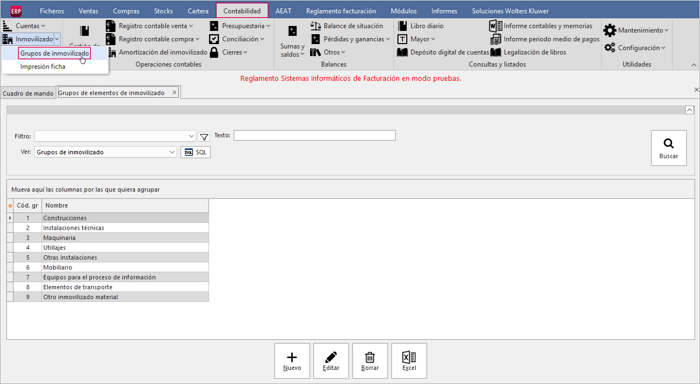Click Informe periodo medio de pagos icon
The image size is (700, 384).
point(496,39)
